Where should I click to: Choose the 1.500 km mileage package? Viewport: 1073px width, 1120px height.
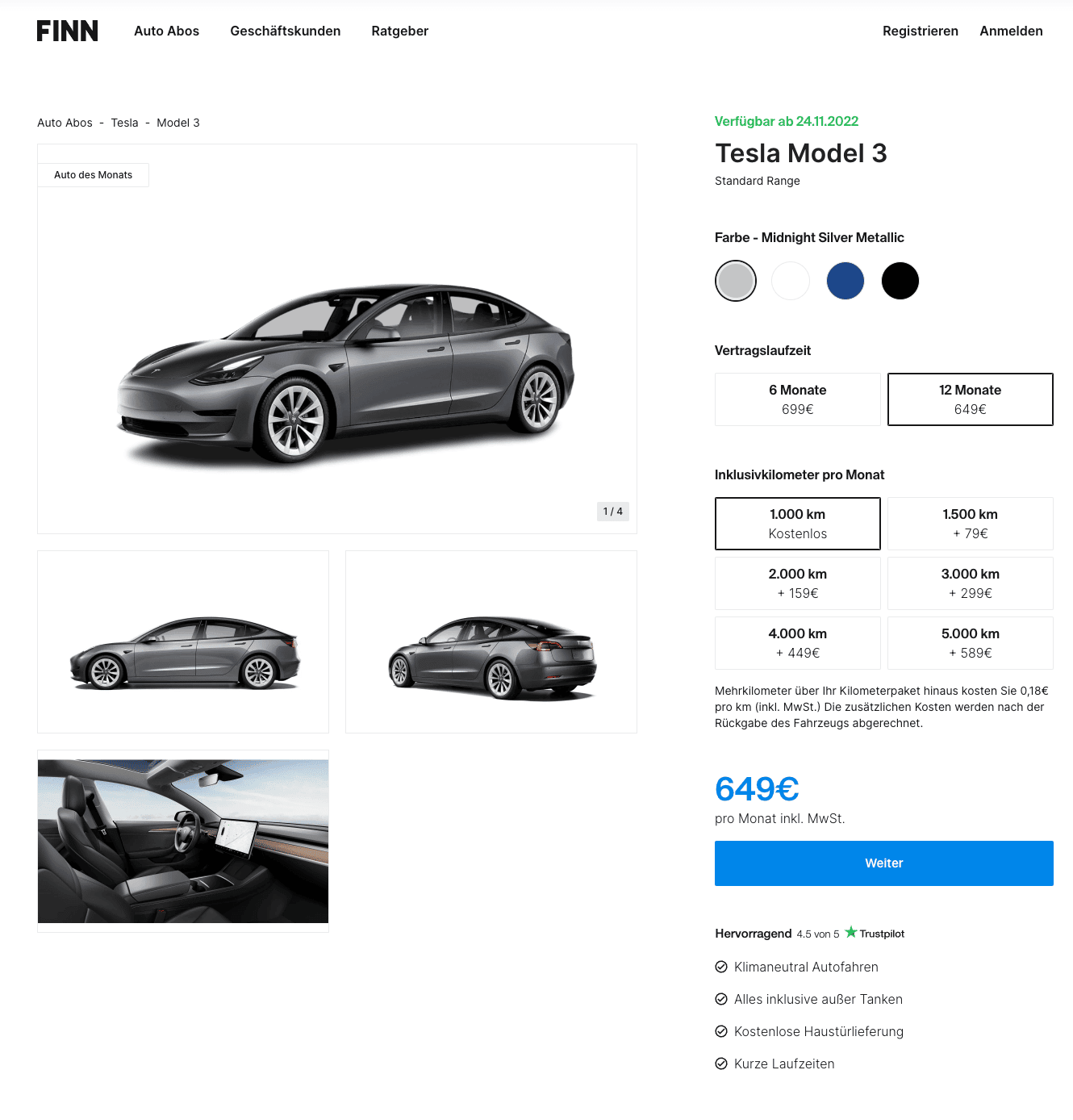[971, 524]
